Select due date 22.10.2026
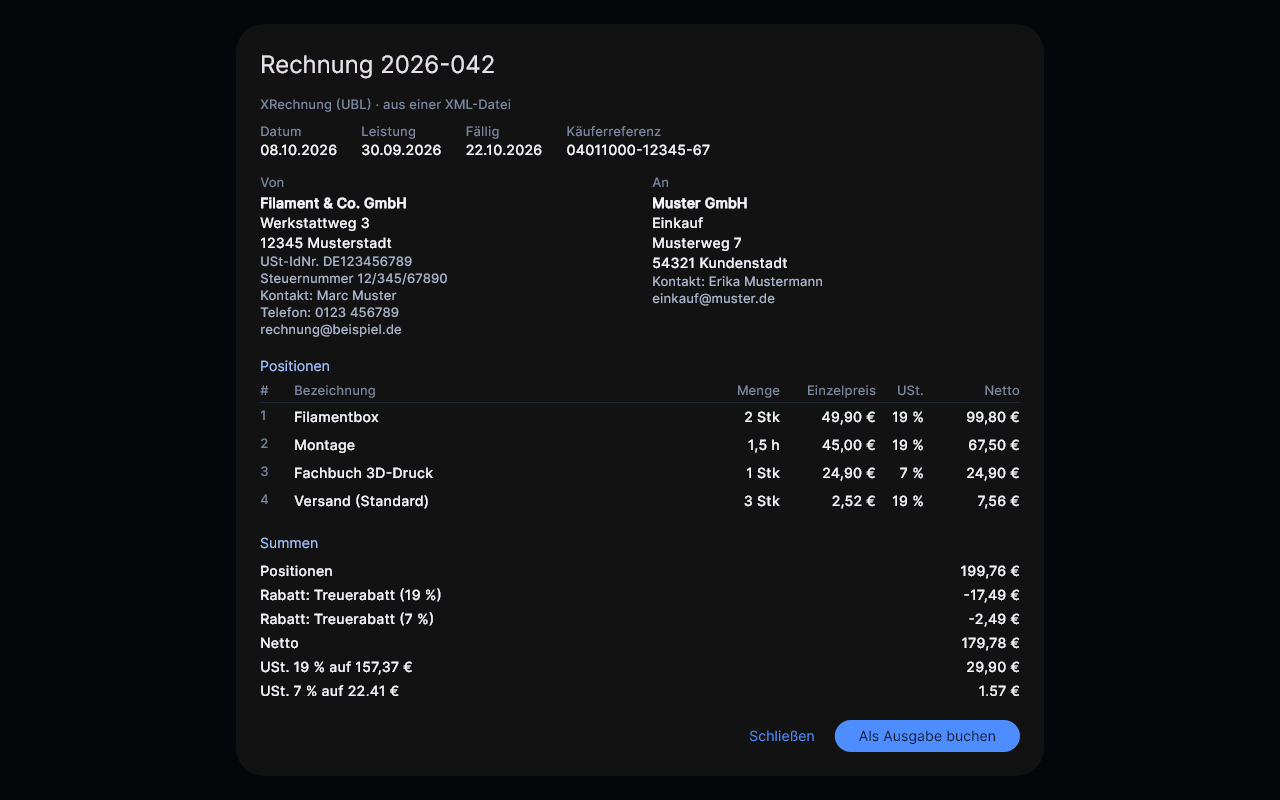1280x800 pixels. coord(504,150)
